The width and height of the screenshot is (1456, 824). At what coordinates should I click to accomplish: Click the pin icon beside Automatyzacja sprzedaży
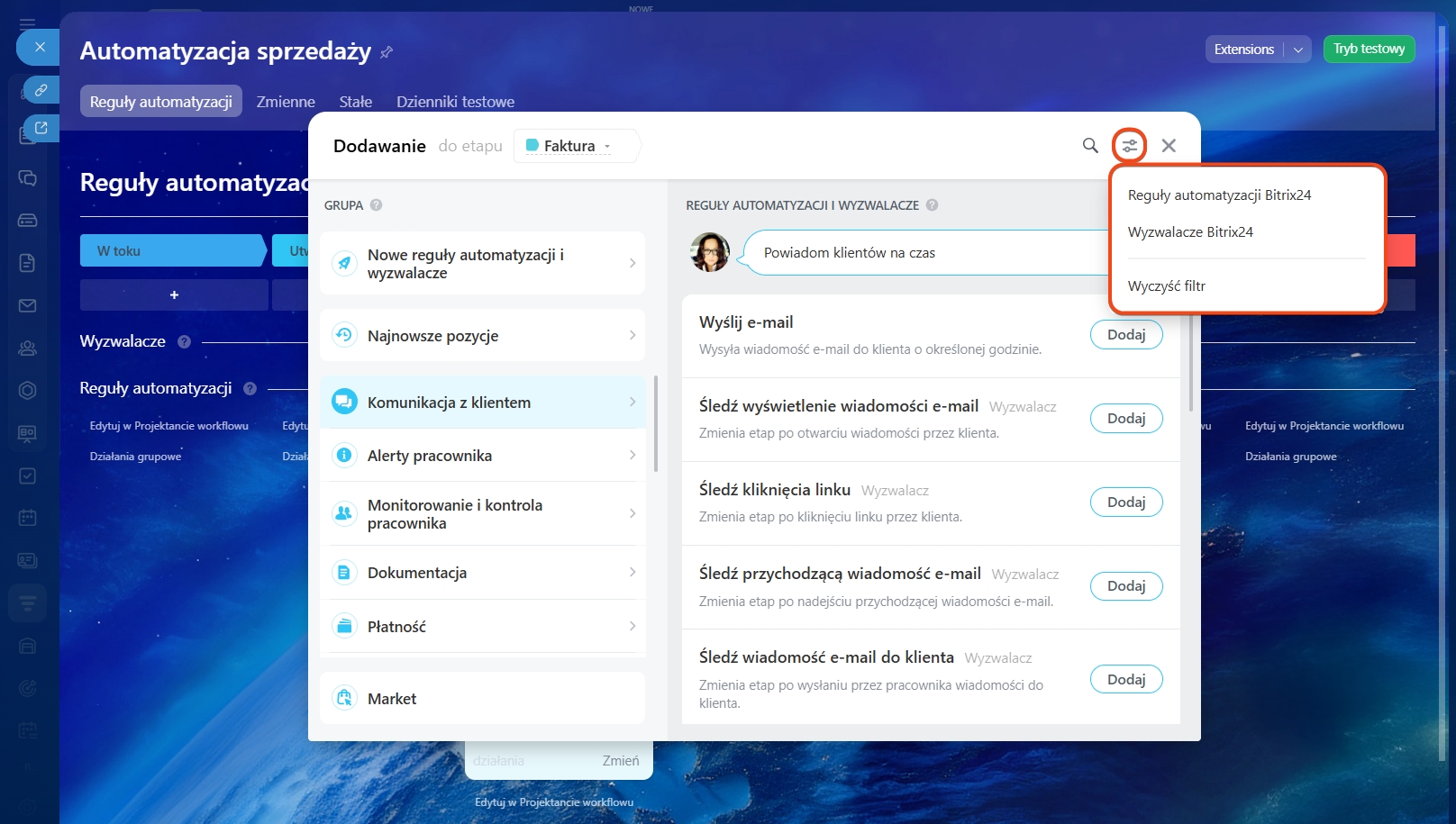pyautogui.click(x=387, y=52)
